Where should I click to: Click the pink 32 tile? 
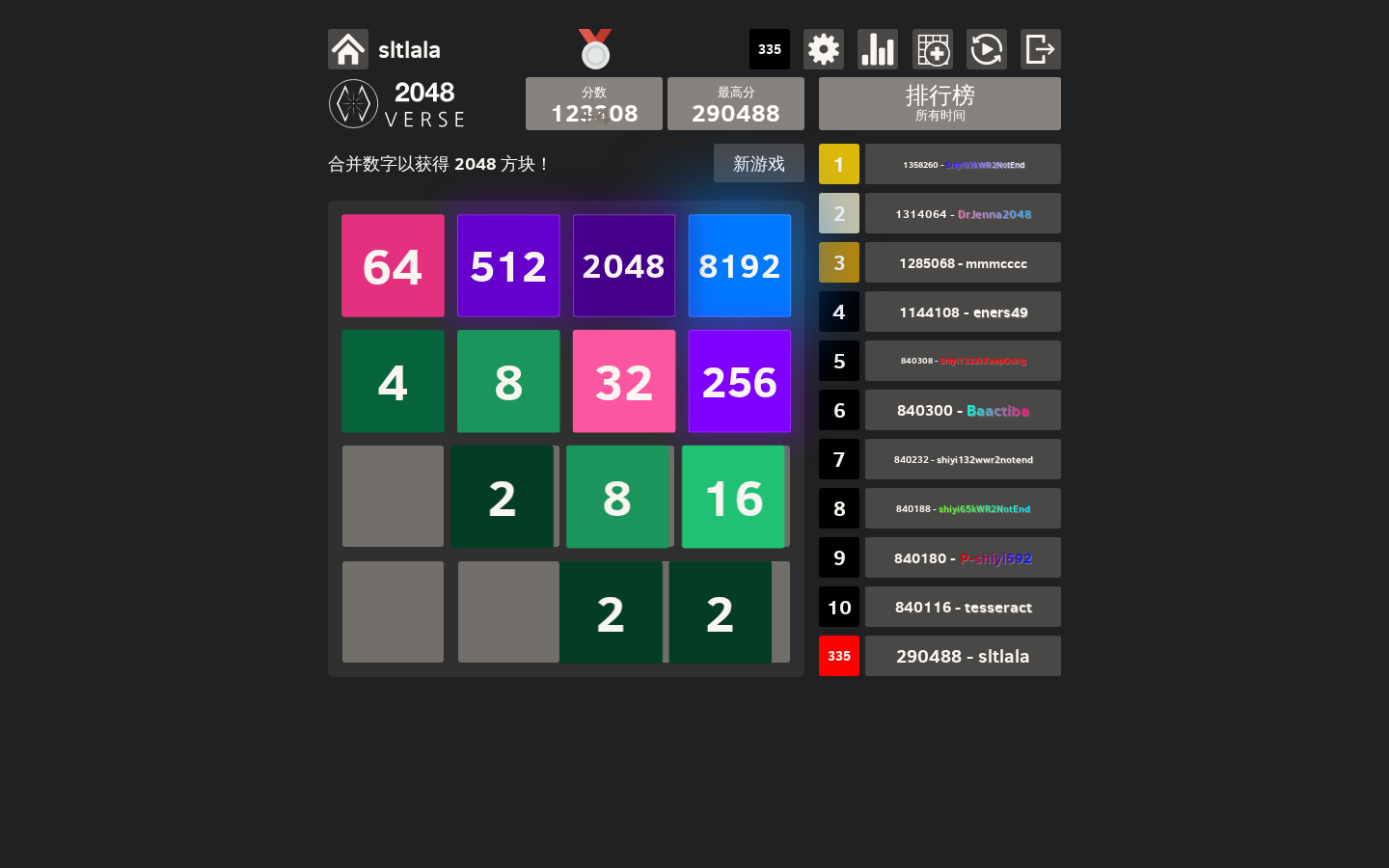click(624, 381)
